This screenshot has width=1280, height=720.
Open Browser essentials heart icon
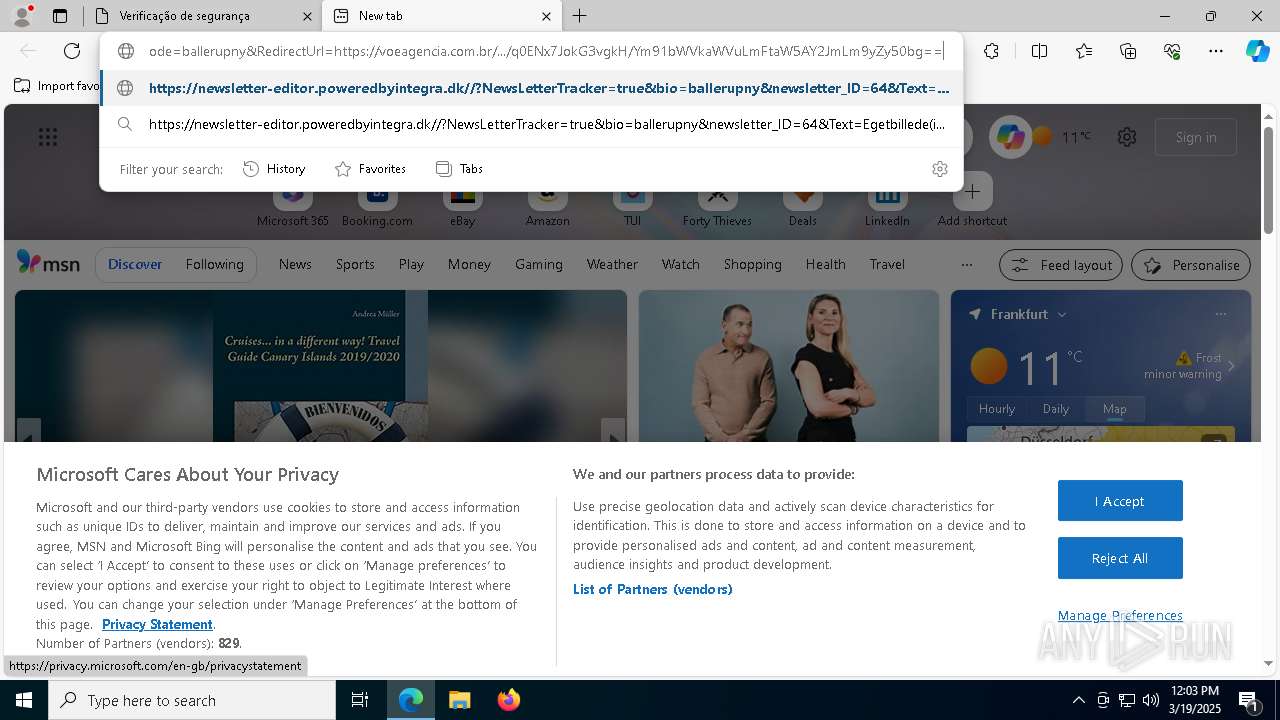[1172, 51]
